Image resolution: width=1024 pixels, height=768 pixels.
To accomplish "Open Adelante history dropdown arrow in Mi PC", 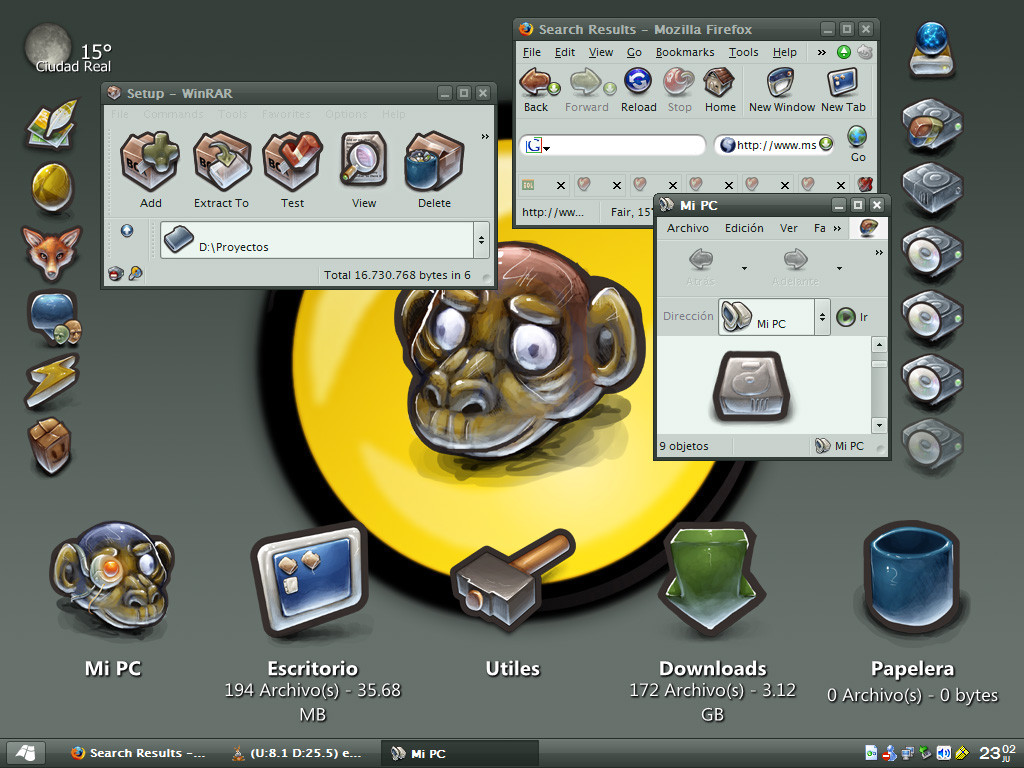I will point(839,268).
